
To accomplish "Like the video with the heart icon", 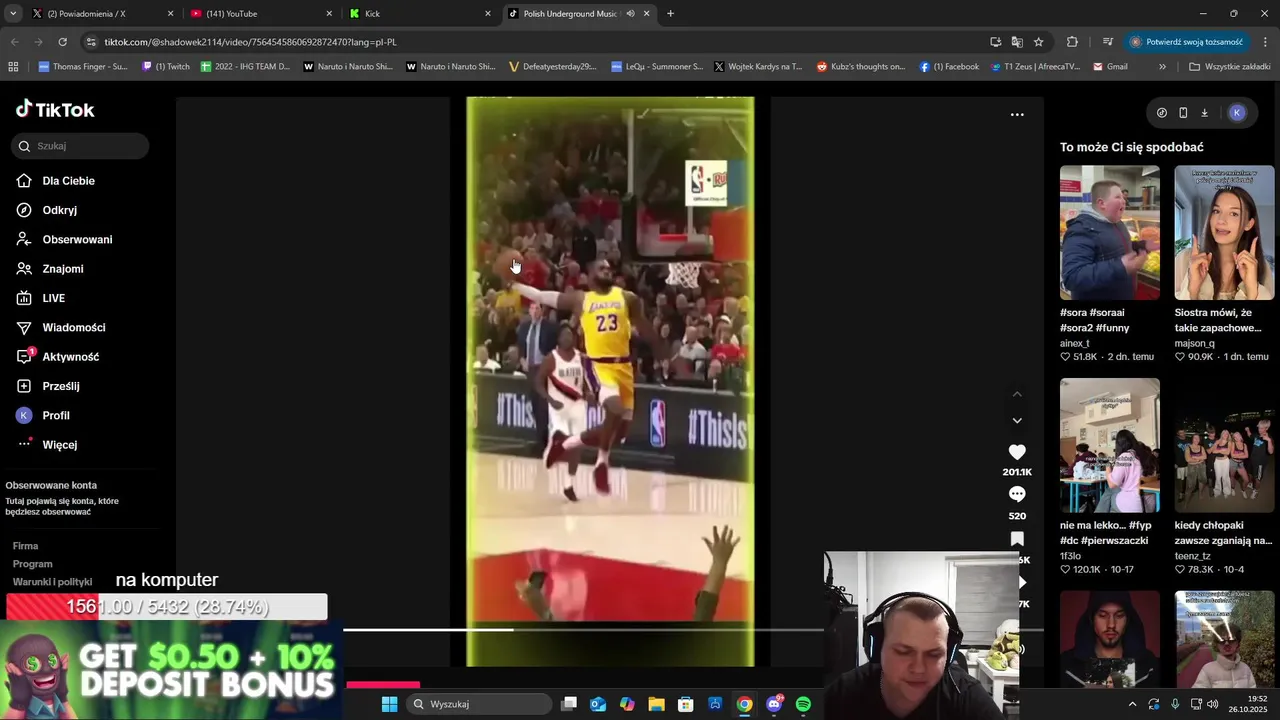I will [x=1017, y=452].
